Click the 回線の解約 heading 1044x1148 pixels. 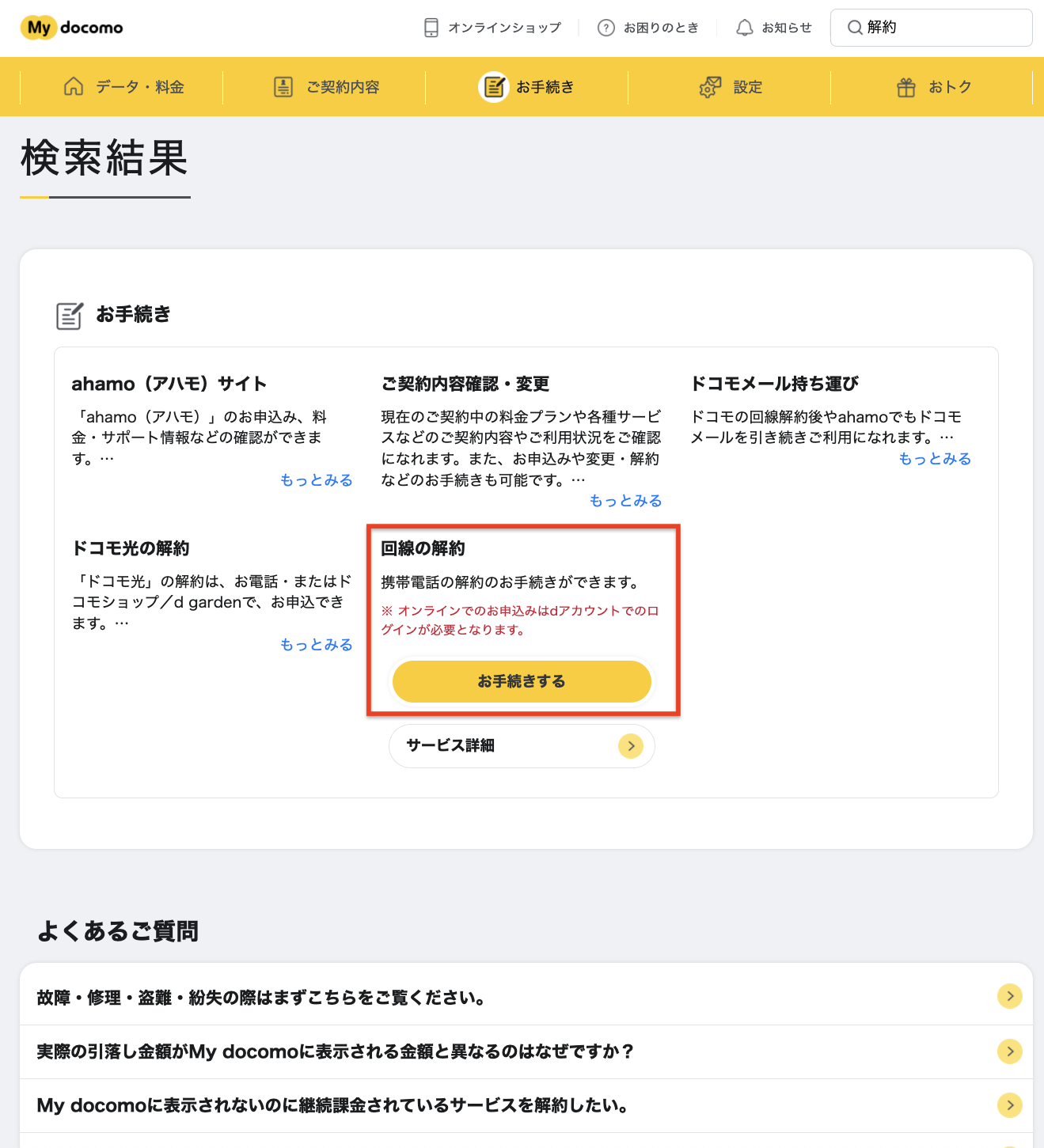coord(423,548)
